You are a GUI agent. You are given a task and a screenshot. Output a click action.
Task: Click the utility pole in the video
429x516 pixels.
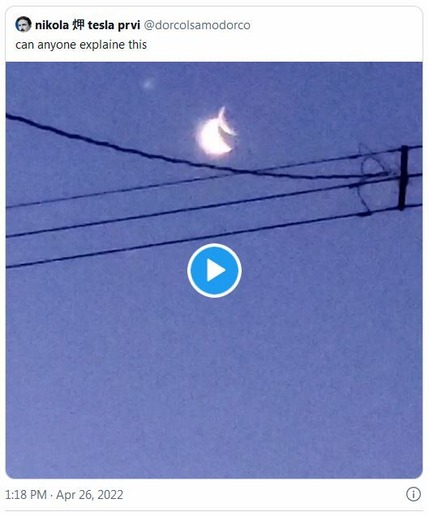click(x=403, y=178)
